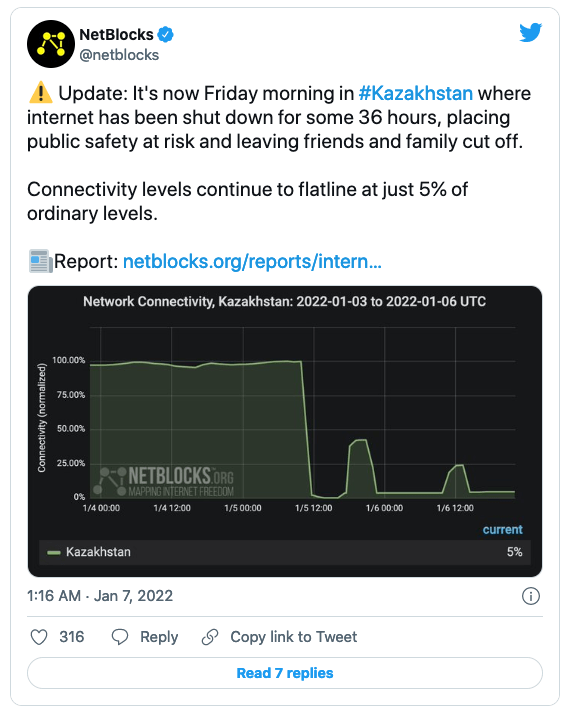Click the newspaper emoji before Report
Screen dimensions: 569x716
pyautogui.click(x=40, y=261)
